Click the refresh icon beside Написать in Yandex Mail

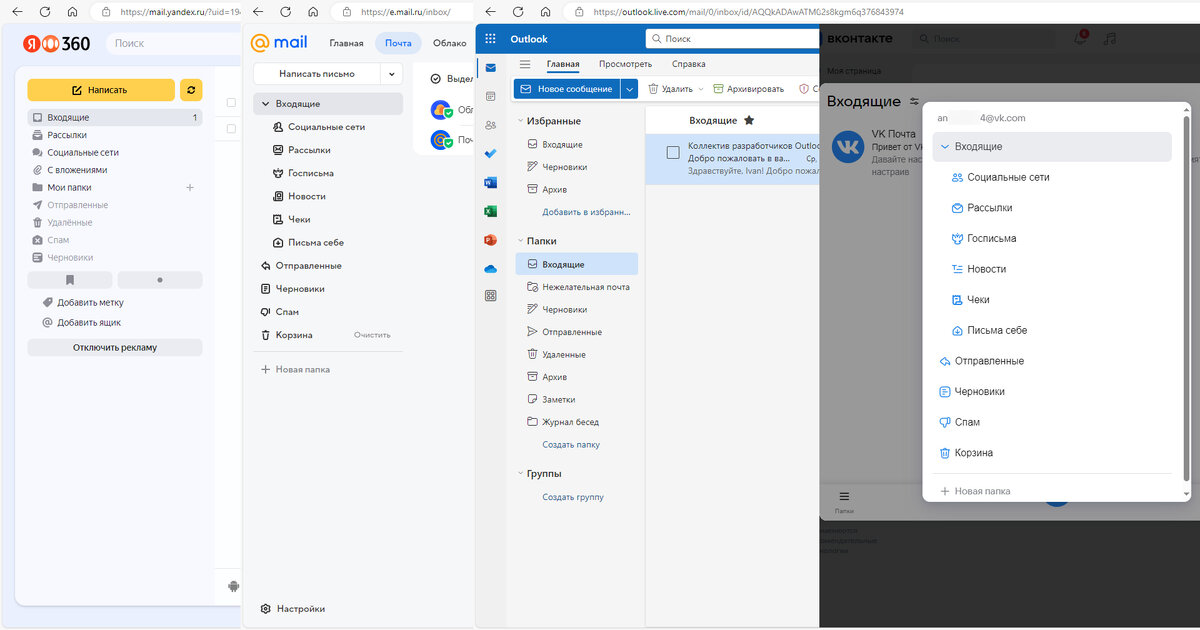pyautogui.click(x=191, y=90)
